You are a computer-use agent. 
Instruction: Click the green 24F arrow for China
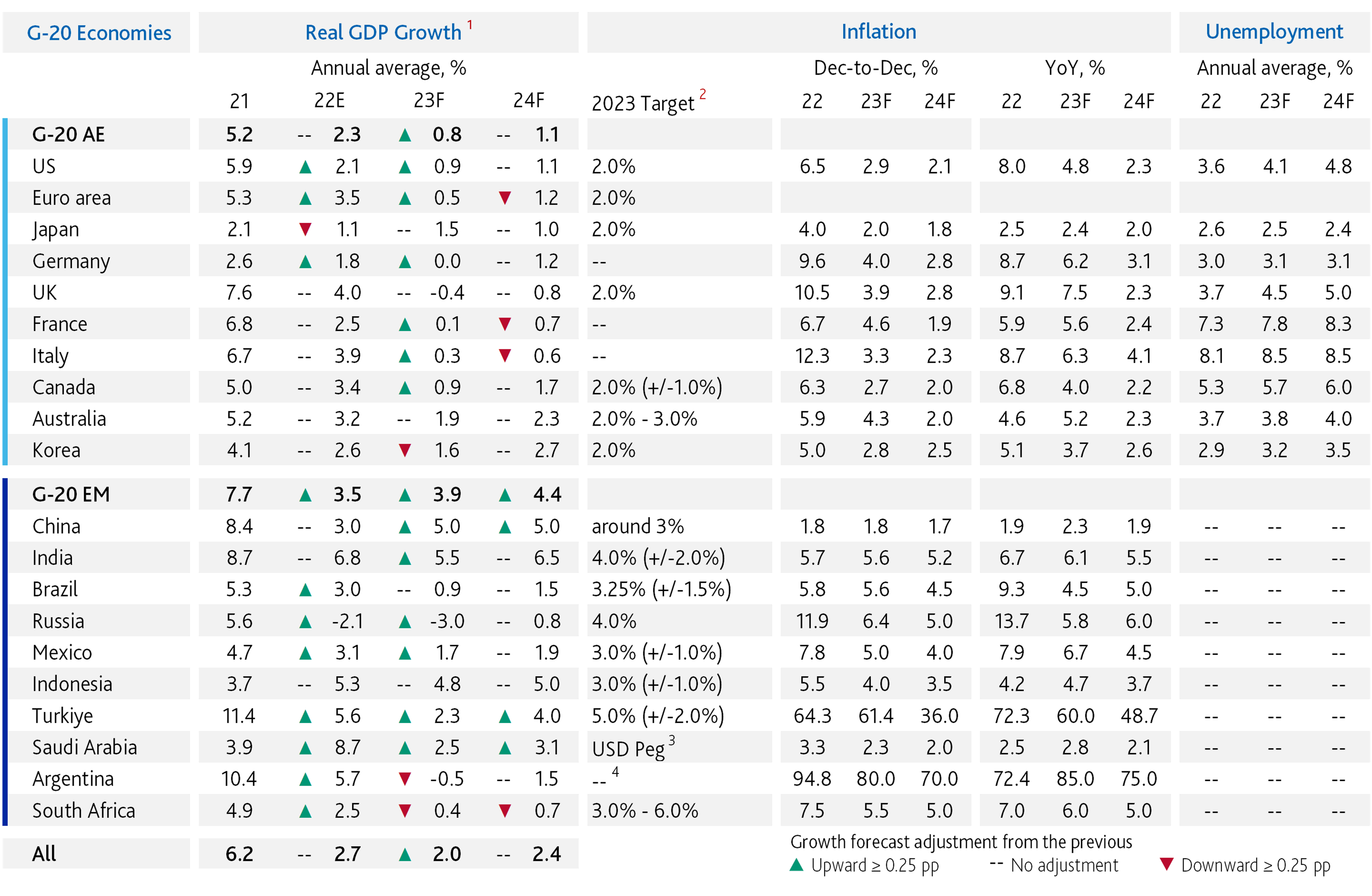click(505, 526)
